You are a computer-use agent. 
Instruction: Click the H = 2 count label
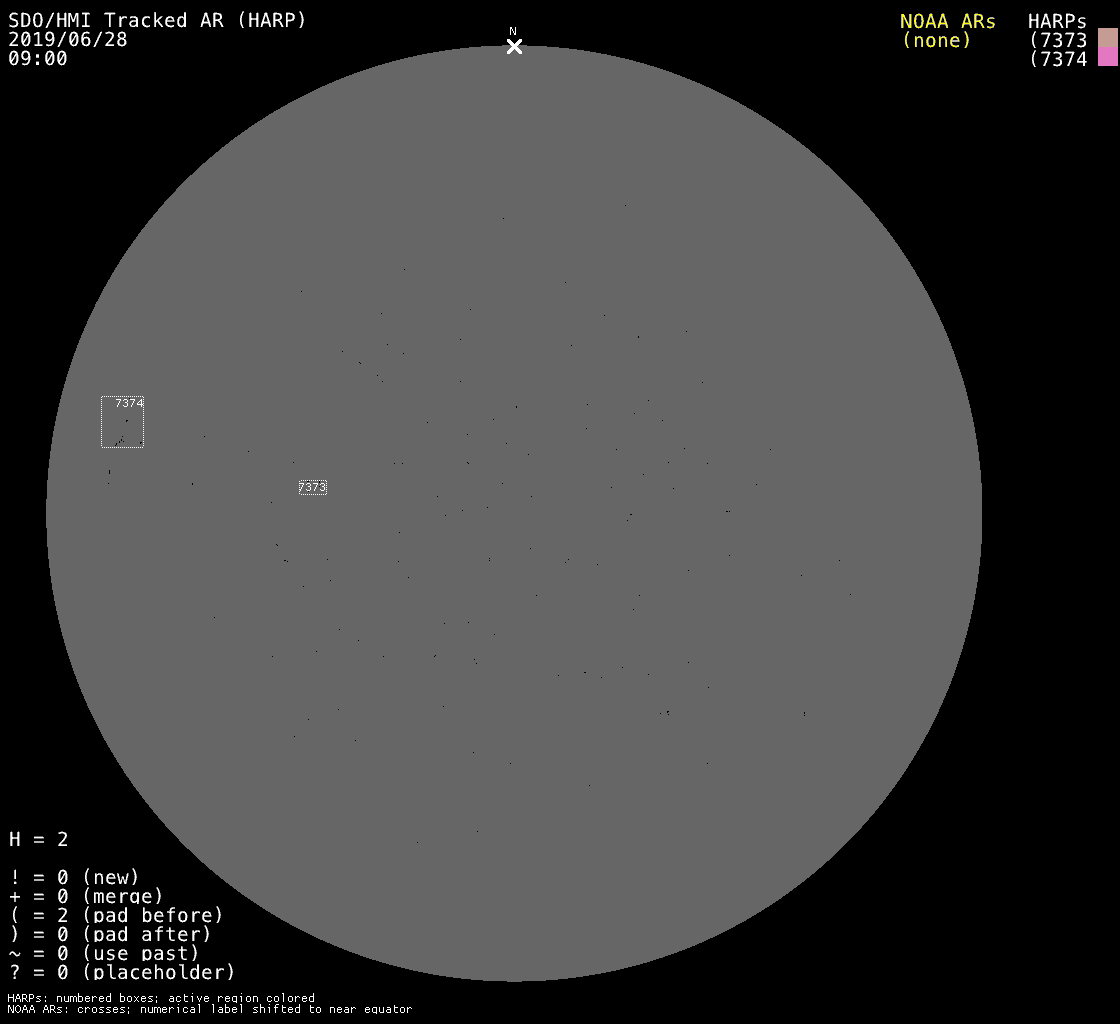(39, 839)
